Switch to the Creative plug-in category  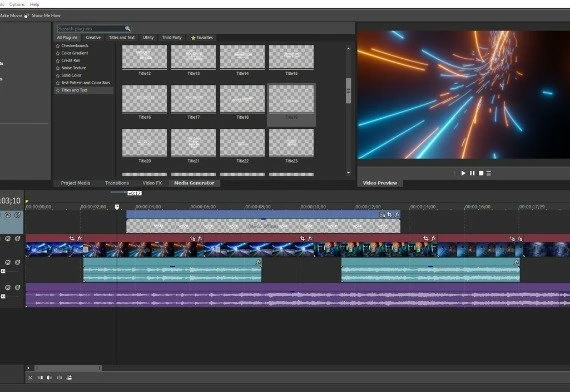click(93, 37)
